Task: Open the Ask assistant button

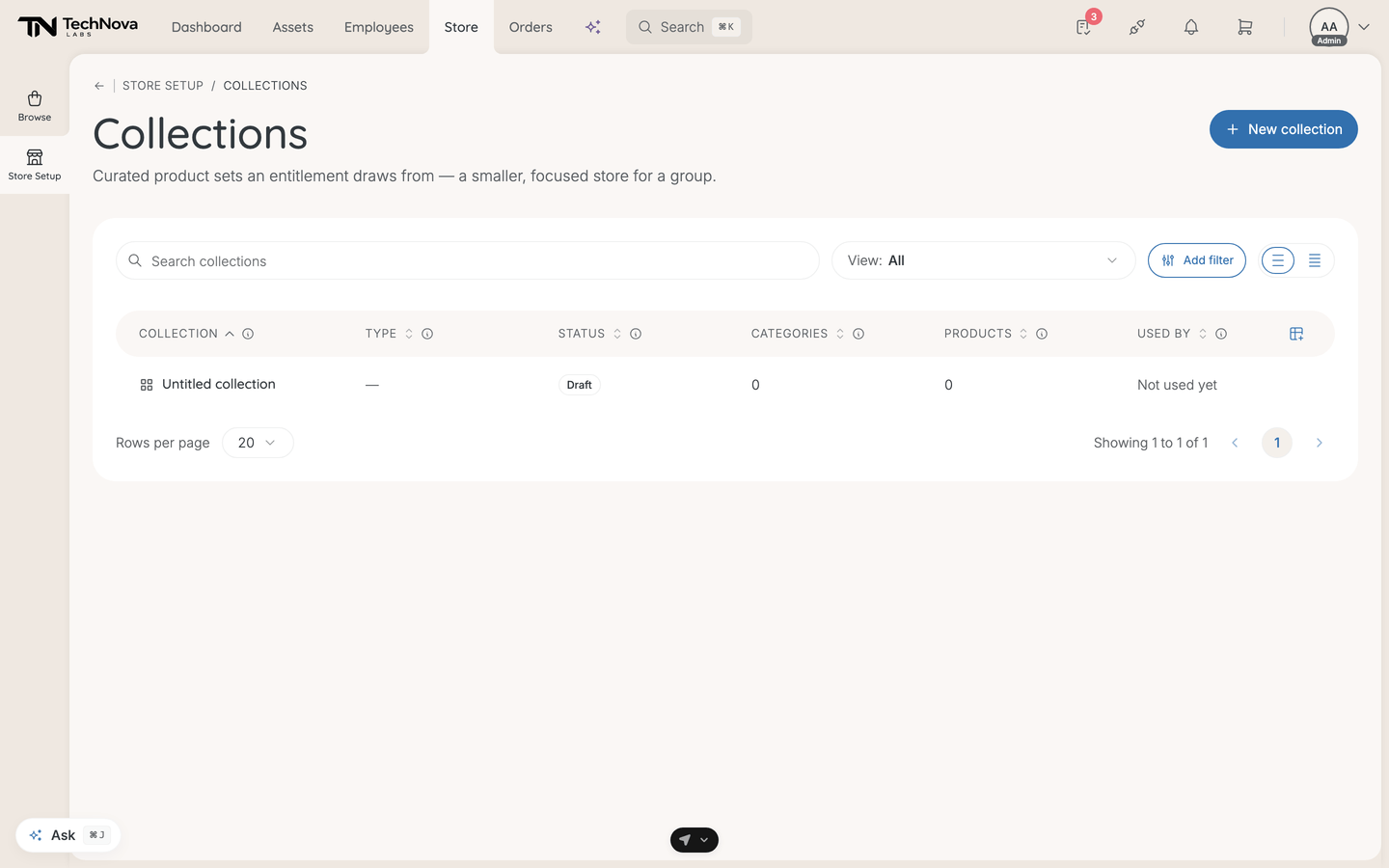Action: coord(68,835)
